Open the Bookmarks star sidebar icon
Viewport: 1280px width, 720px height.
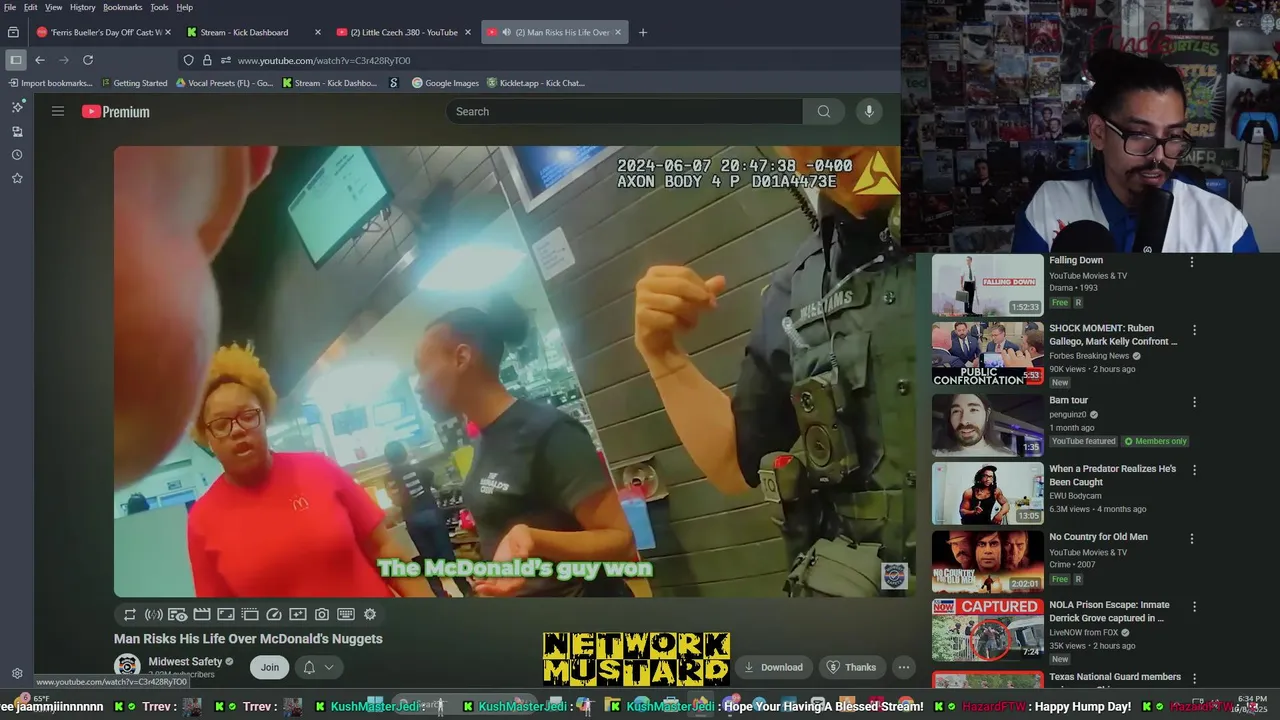pyautogui.click(x=17, y=178)
